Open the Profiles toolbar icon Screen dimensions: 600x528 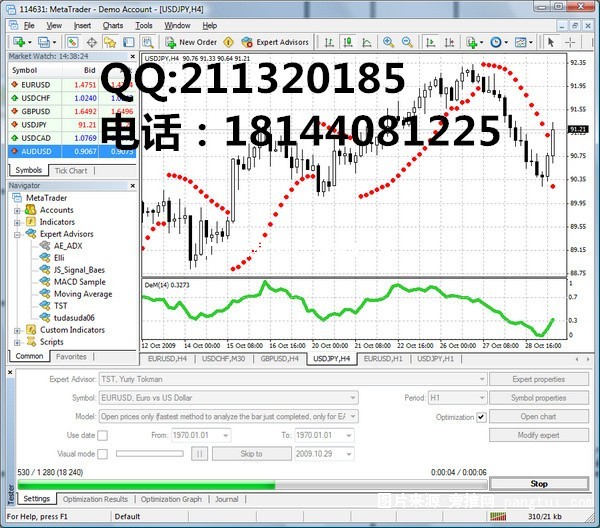44,42
